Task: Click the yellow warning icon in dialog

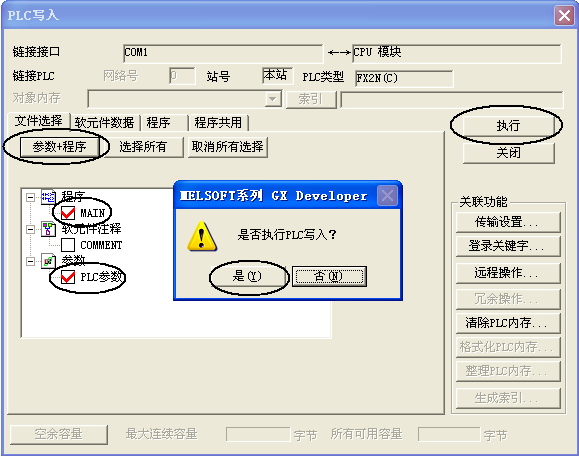Action: [202, 236]
